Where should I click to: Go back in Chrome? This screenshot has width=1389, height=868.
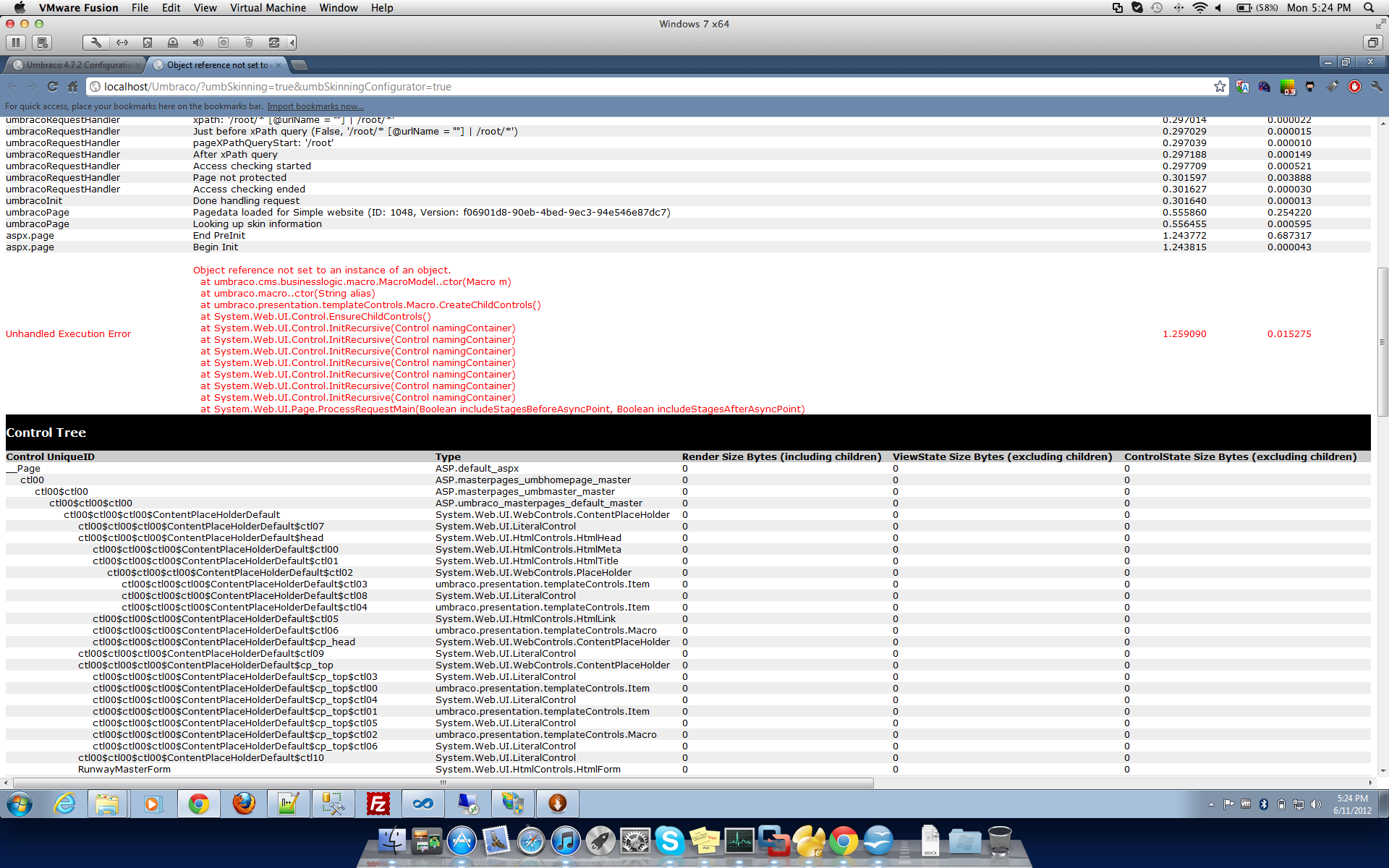[x=12, y=87]
